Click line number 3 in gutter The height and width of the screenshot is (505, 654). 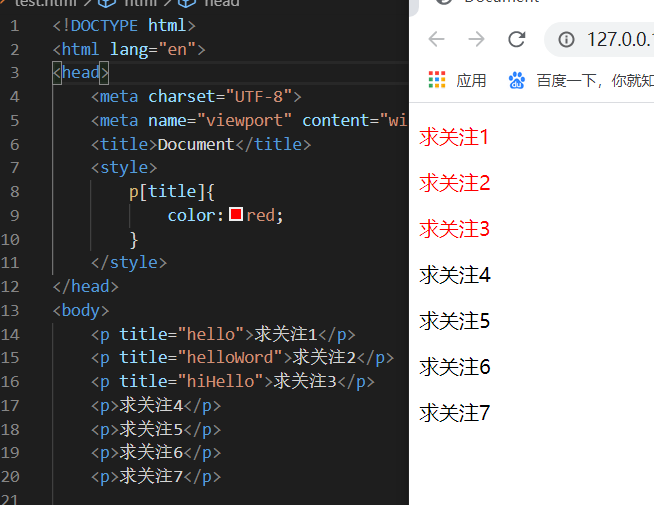pos(15,73)
